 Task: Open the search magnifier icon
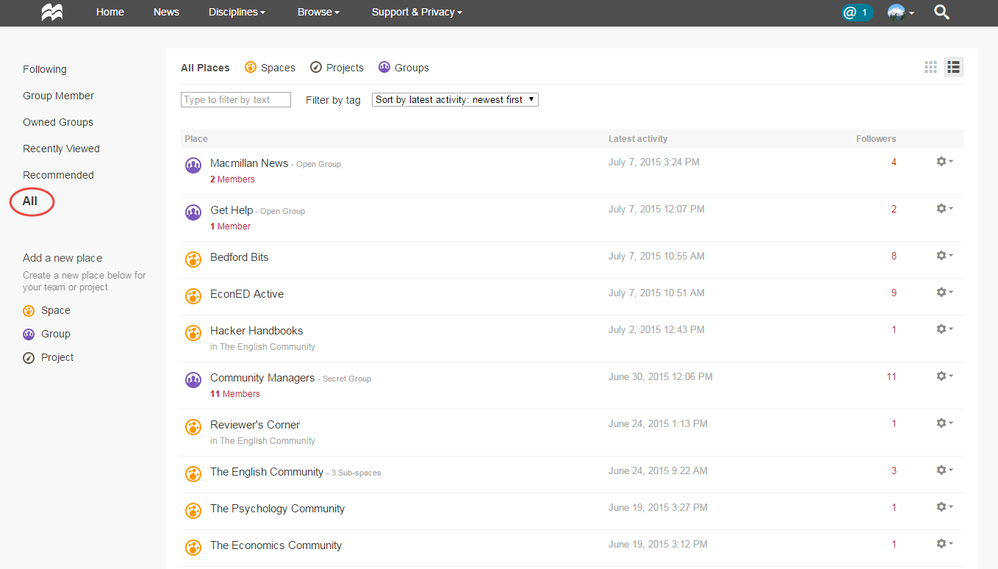941,12
